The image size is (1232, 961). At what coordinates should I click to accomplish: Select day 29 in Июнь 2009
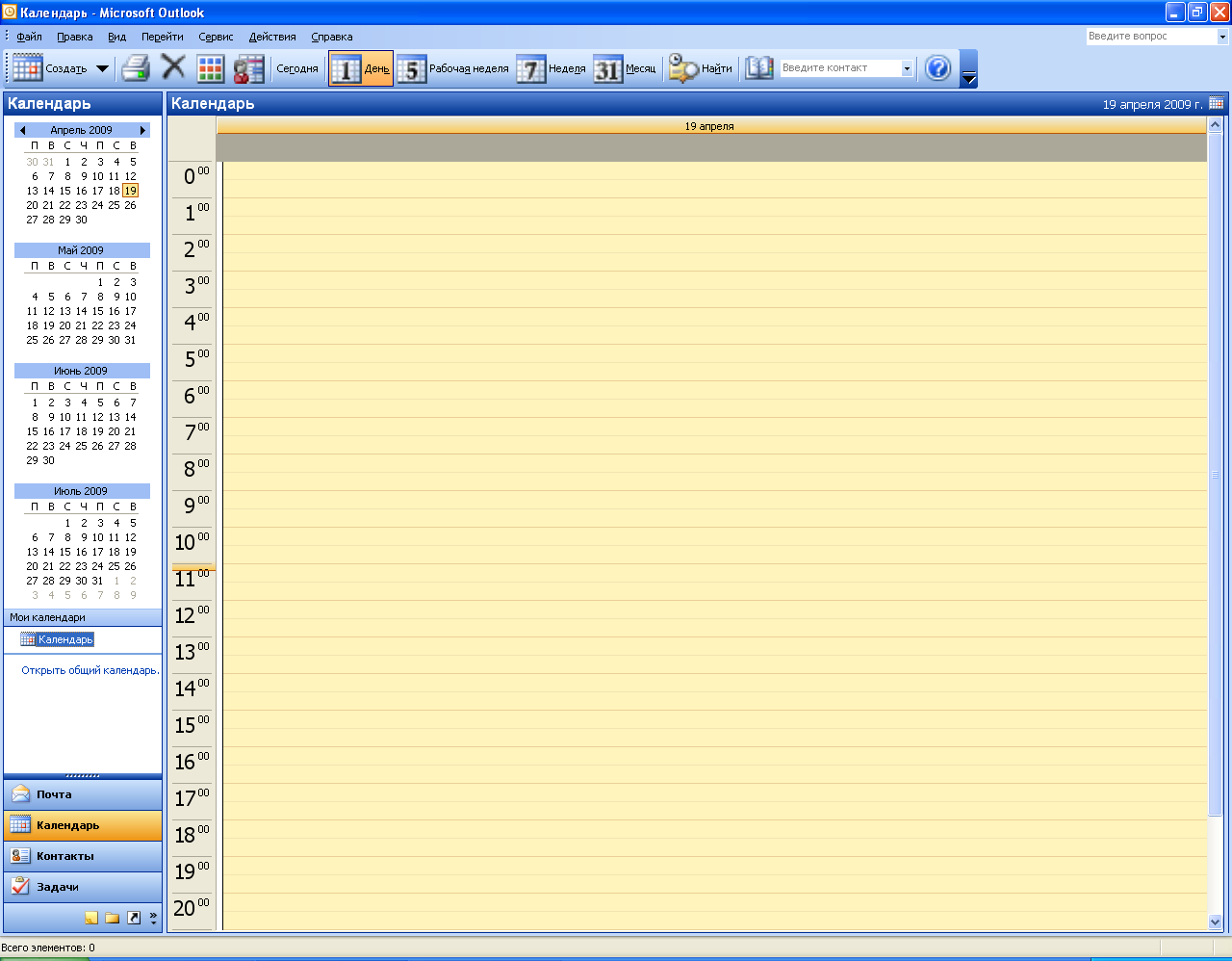(33, 460)
